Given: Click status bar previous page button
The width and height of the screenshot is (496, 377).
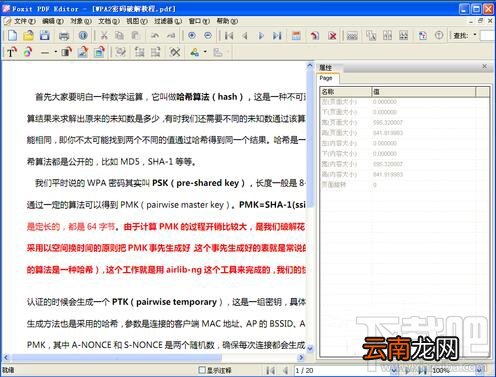Looking at the screenshot, I should click(x=285, y=370).
